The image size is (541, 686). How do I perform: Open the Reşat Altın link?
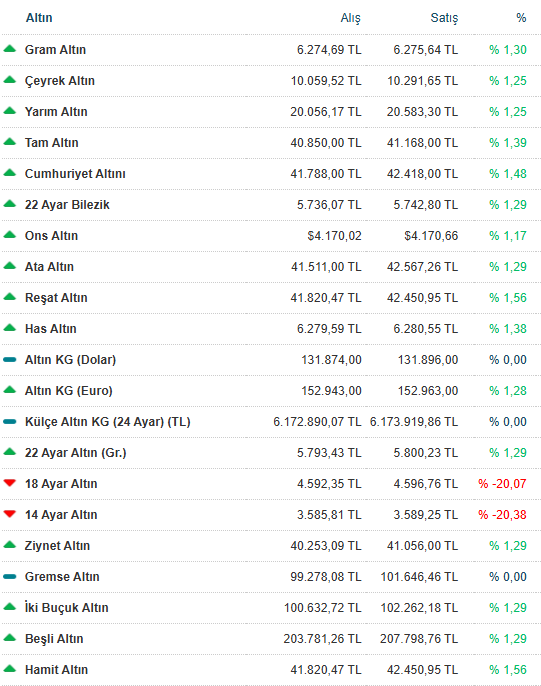click(x=56, y=298)
